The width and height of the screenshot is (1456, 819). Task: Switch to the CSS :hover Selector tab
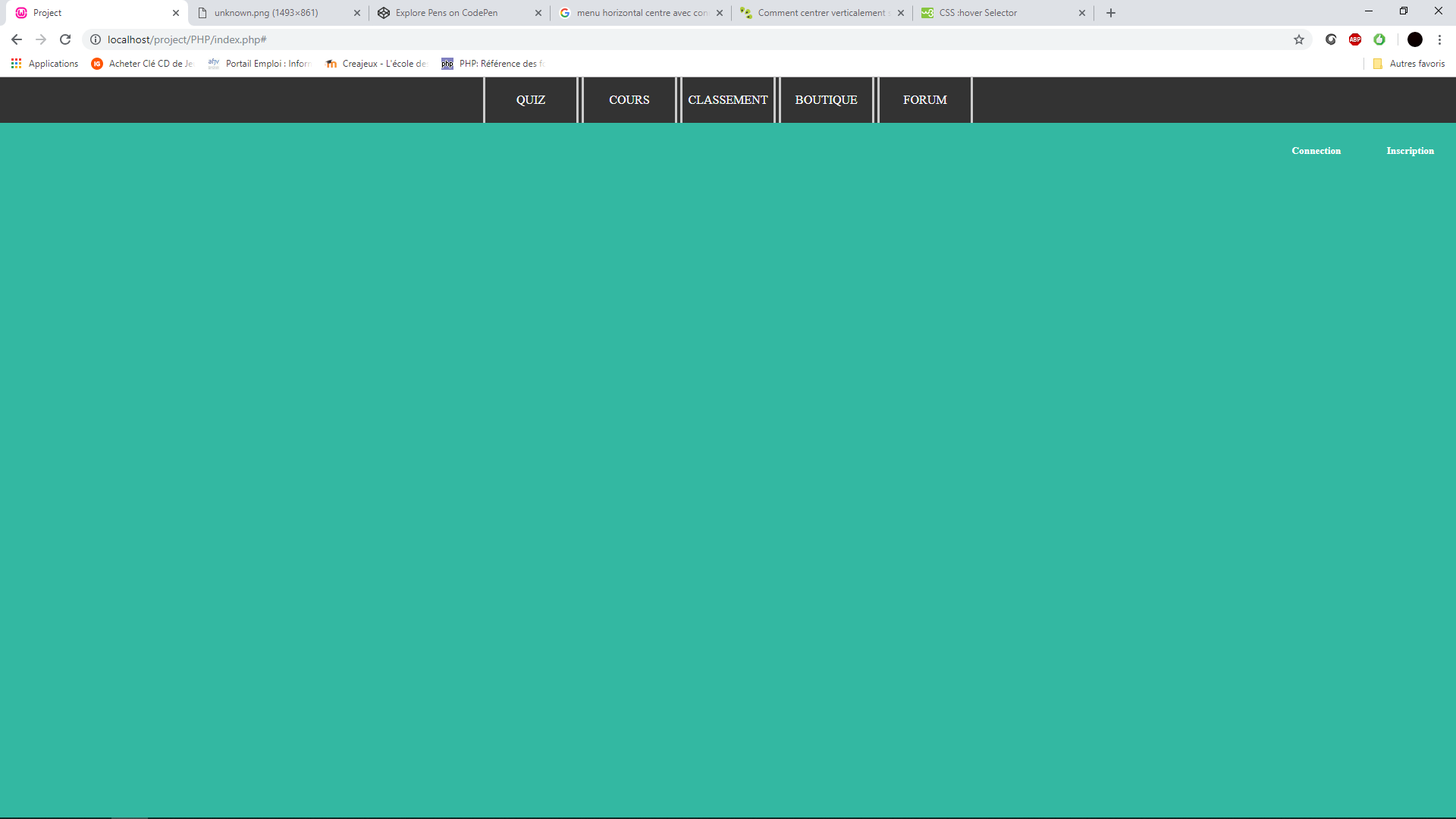click(x=977, y=13)
